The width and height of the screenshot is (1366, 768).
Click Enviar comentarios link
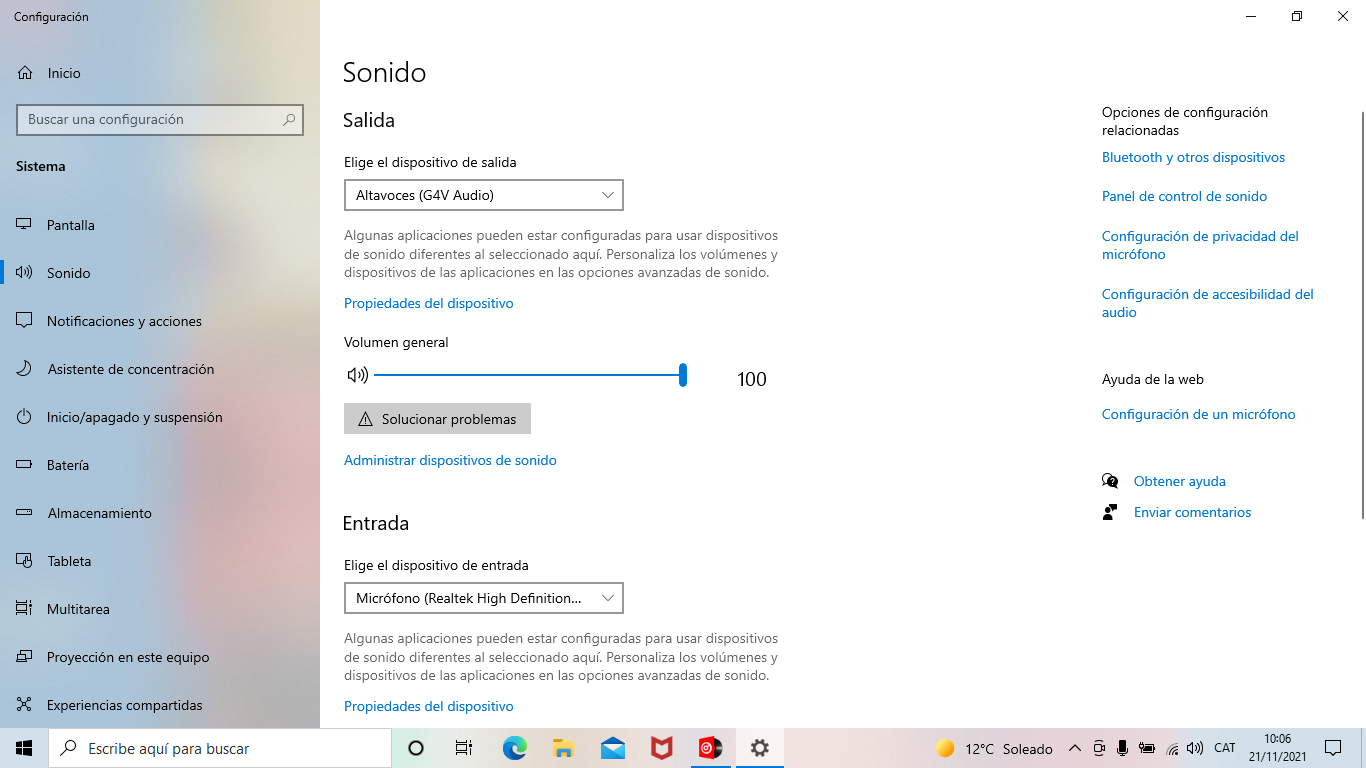1192,512
